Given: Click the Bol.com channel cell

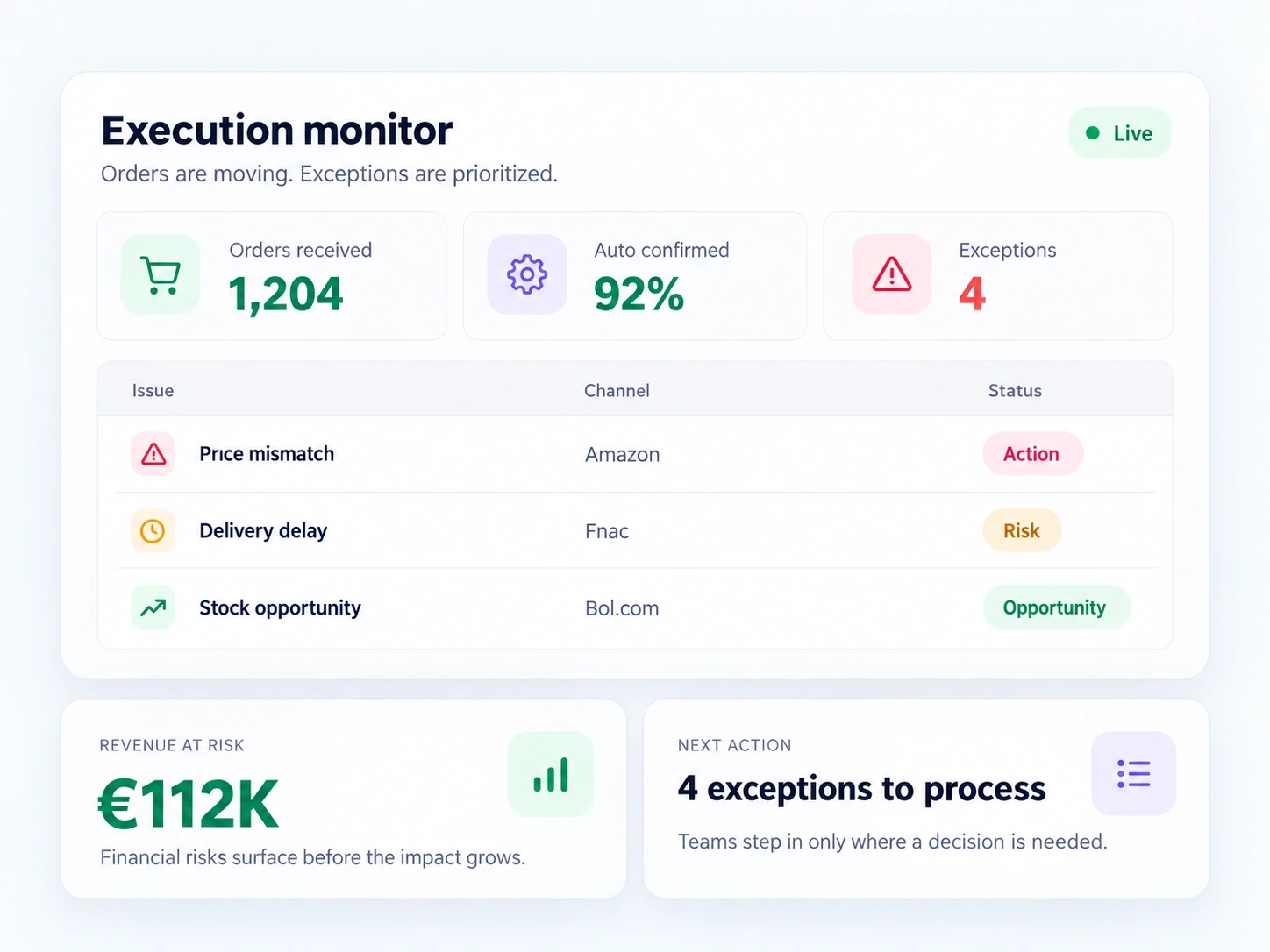Looking at the screenshot, I should [622, 608].
